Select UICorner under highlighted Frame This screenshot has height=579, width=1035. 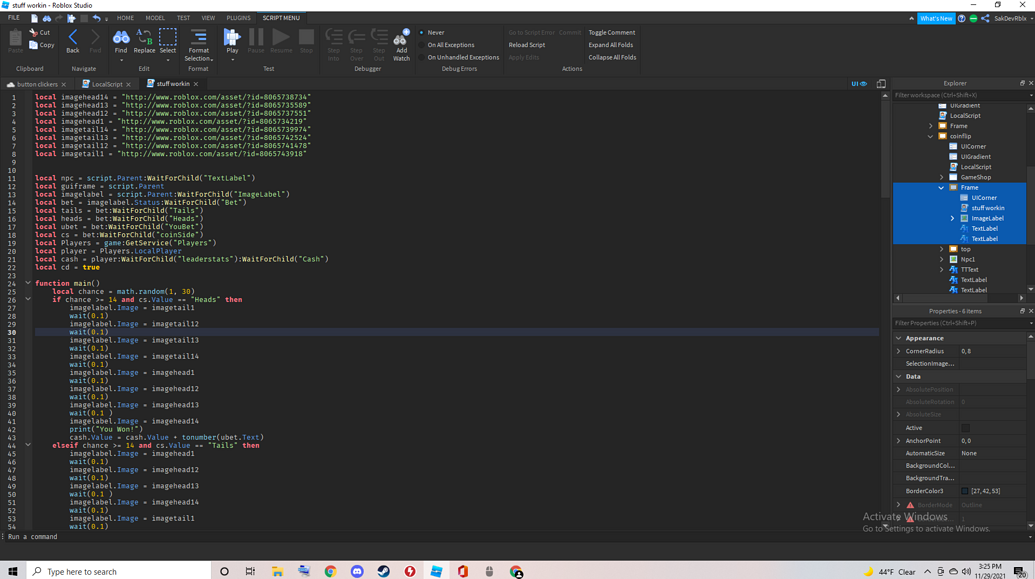click(984, 197)
